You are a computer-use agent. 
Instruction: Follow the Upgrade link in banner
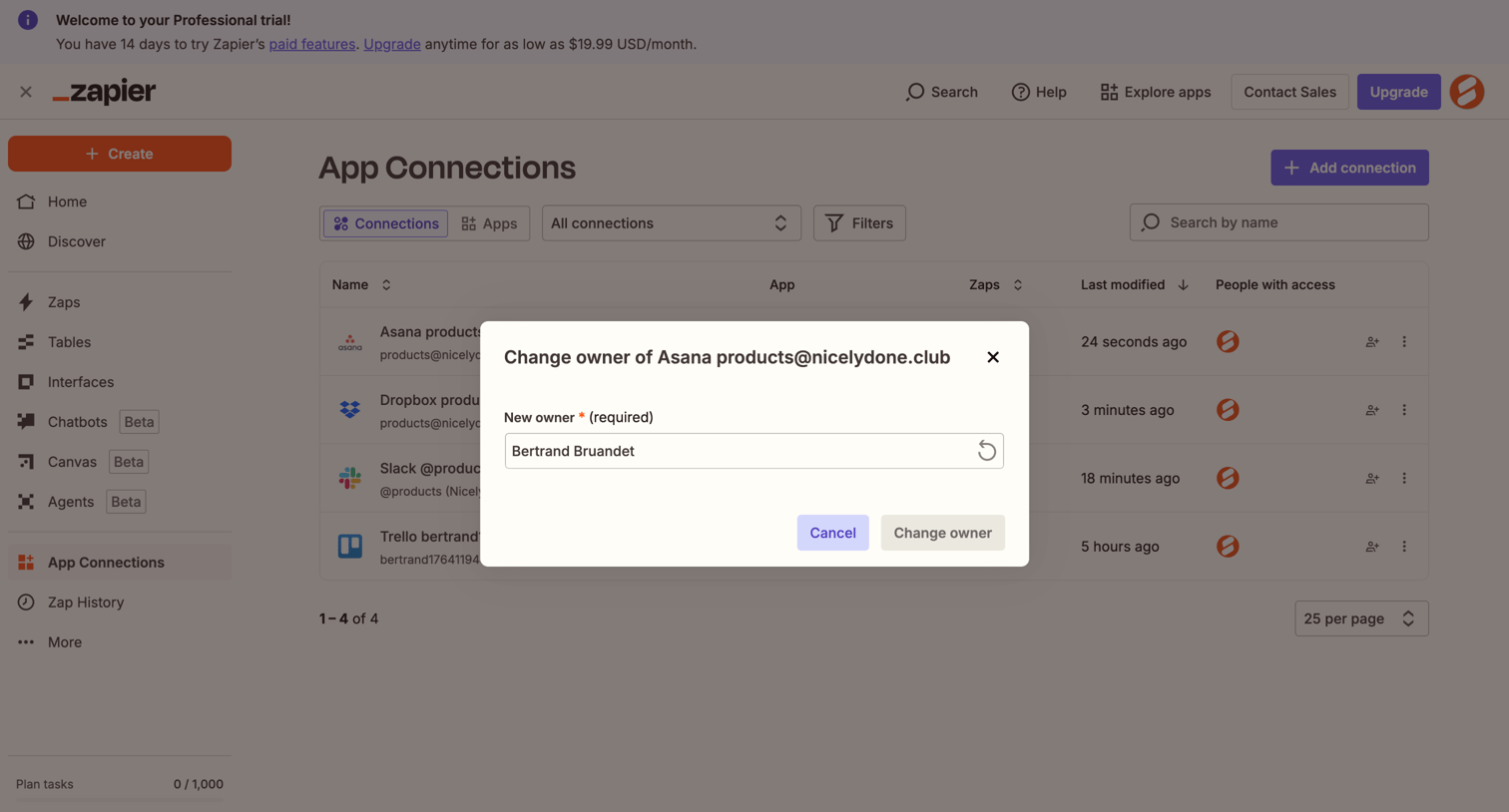pyautogui.click(x=391, y=44)
